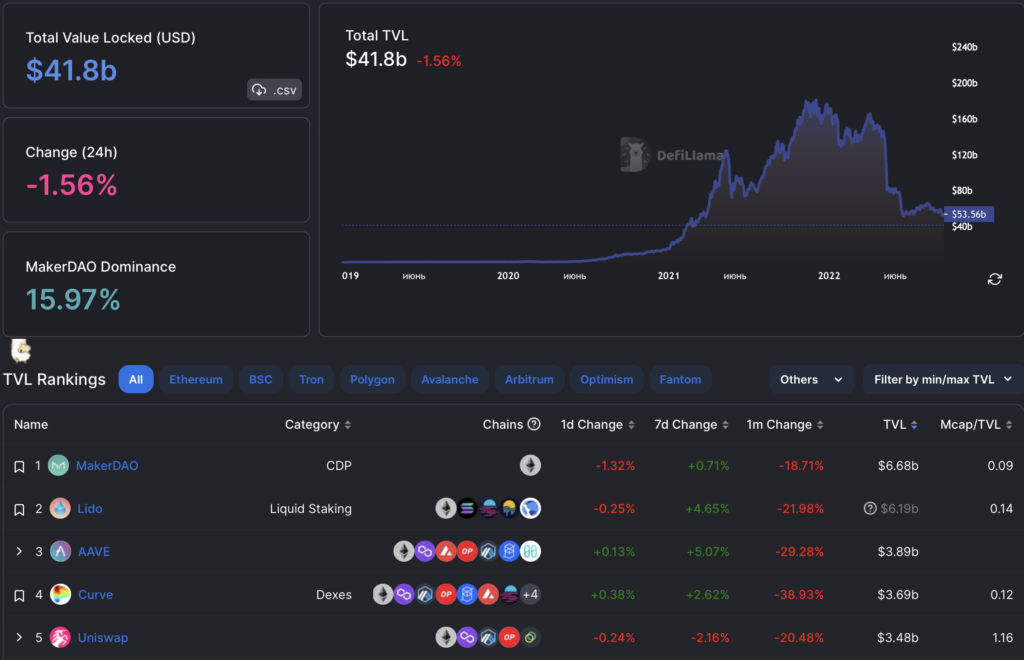1024x660 pixels.
Task: Select the Ethereum chain tab
Action: pyautogui.click(x=196, y=380)
